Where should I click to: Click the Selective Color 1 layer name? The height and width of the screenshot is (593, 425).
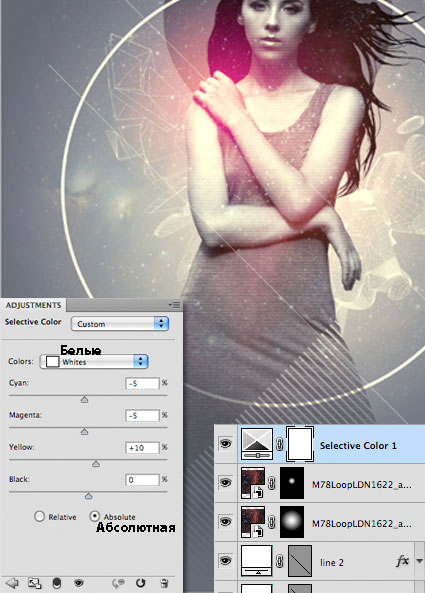(x=358, y=446)
